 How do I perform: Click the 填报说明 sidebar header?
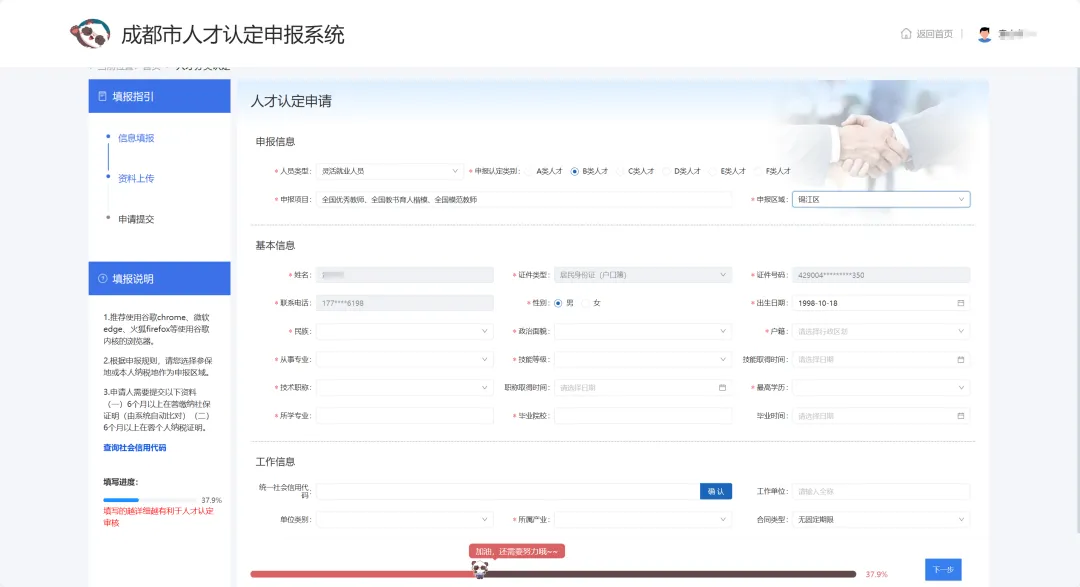[x=159, y=279]
